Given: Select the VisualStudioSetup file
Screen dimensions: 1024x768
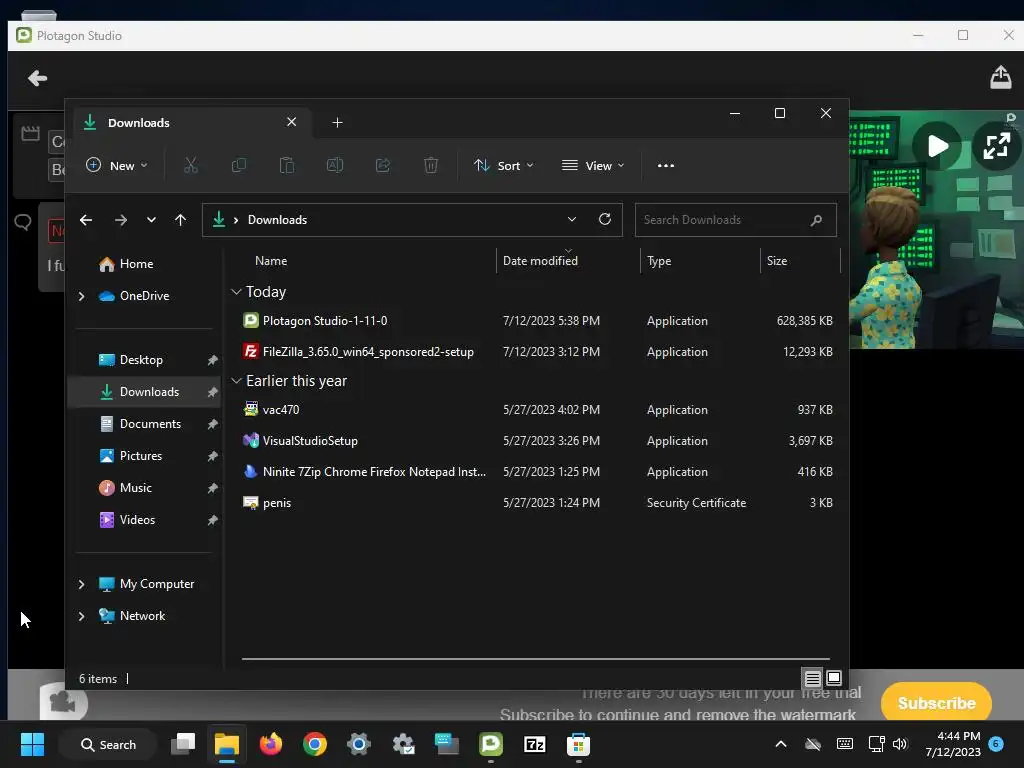Looking at the screenshot, I should (x=537, y=441).
